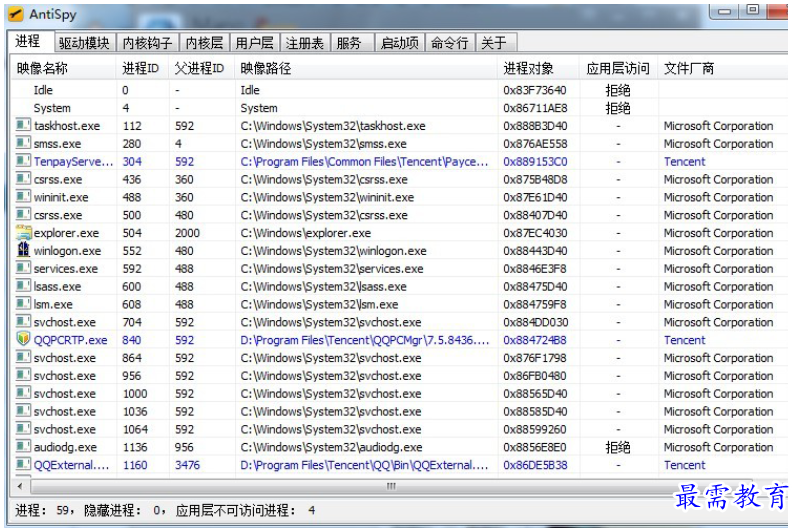Maximize the AntiSpy window
797x528 pixels.
[753, 10]
